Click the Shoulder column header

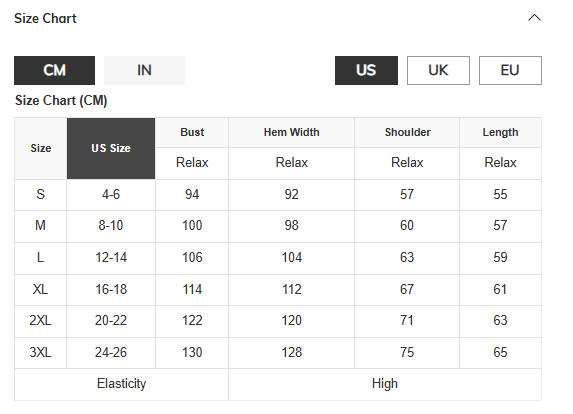pyautogui.click(x=407, y=132)
